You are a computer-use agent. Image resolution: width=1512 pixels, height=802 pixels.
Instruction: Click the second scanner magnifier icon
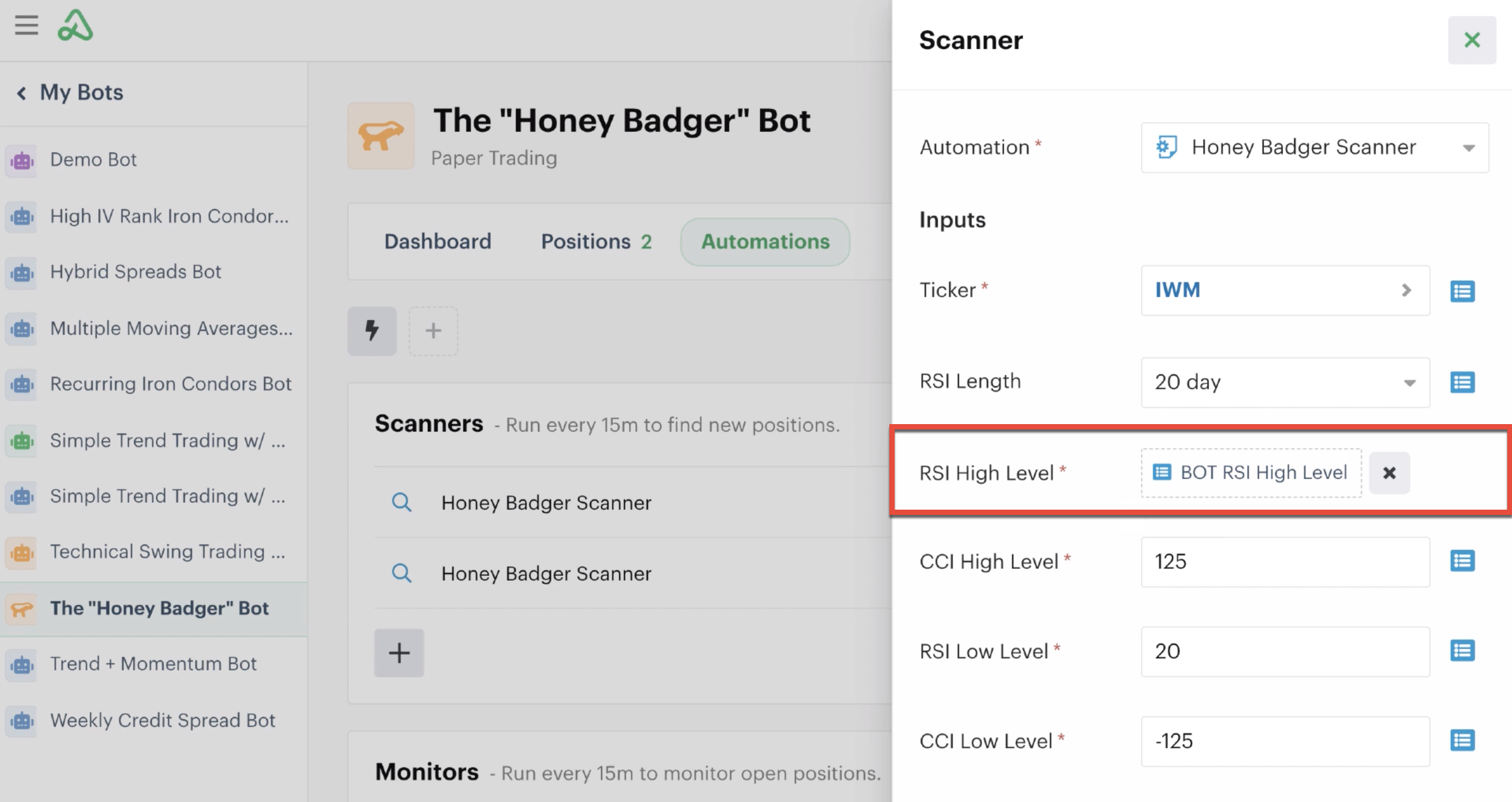(402, 573)
